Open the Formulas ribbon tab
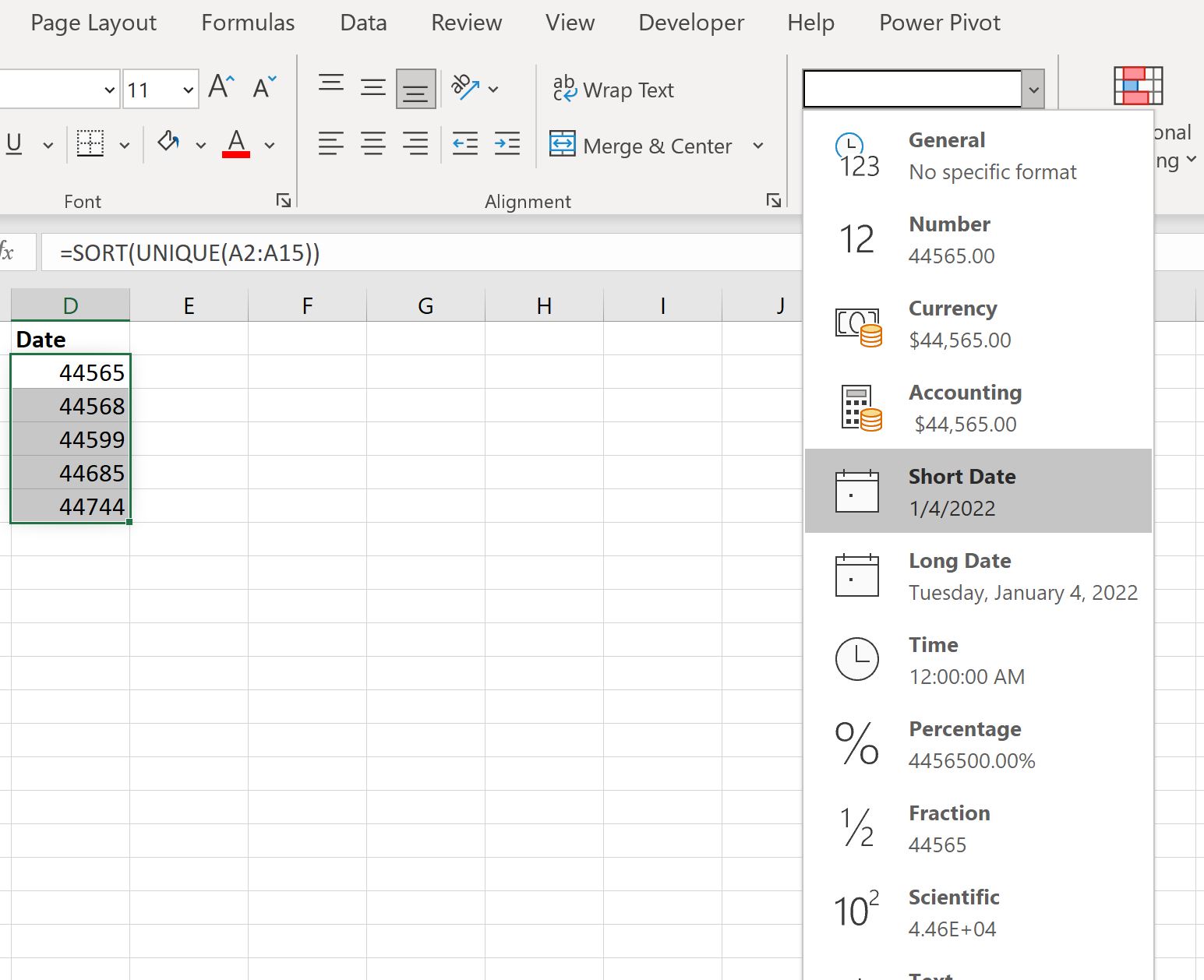Viewport: 1204px width, 980px height. [248, 23]
